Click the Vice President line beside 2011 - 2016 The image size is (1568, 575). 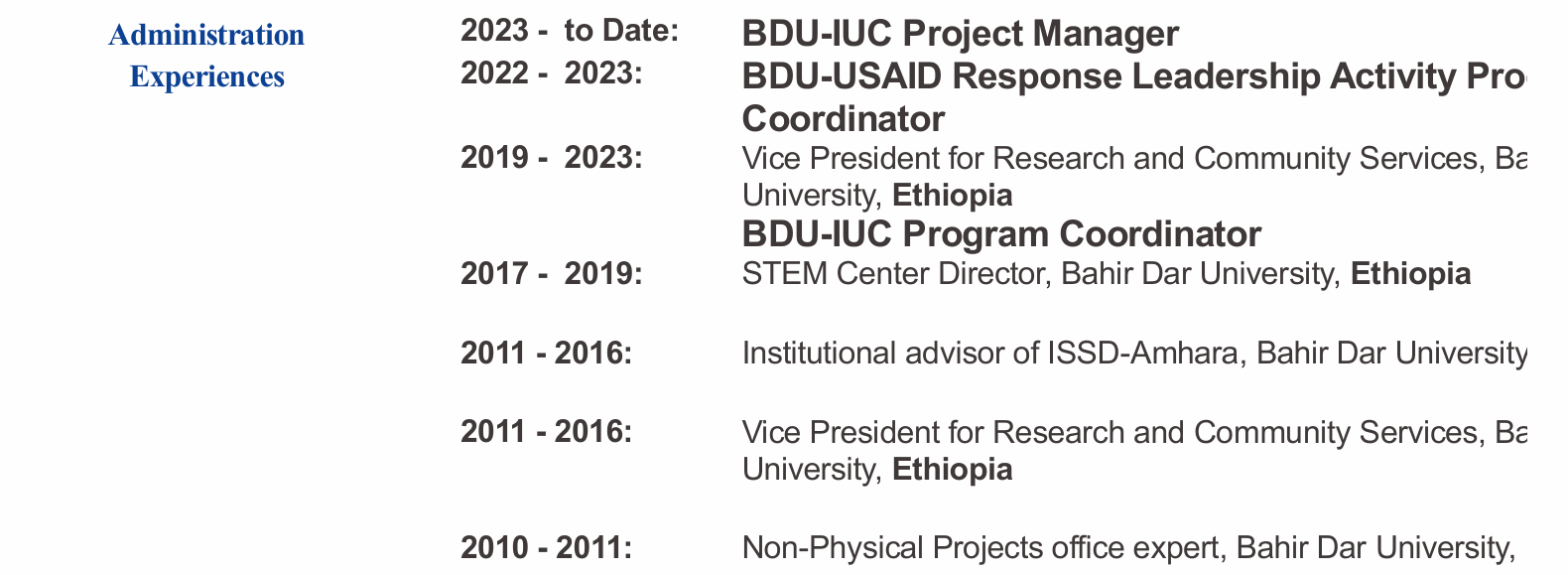[x=1132, y=432]
